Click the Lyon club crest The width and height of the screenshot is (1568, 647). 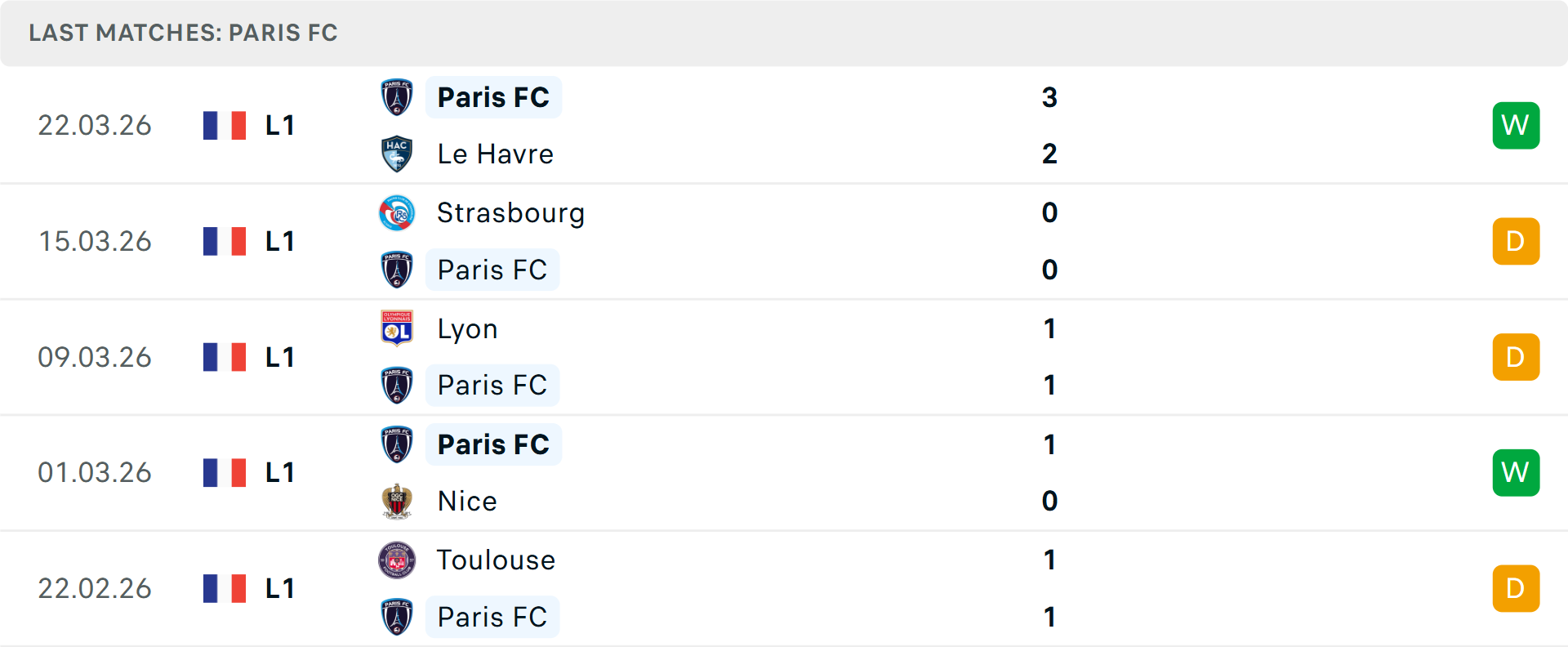(397, 328)
